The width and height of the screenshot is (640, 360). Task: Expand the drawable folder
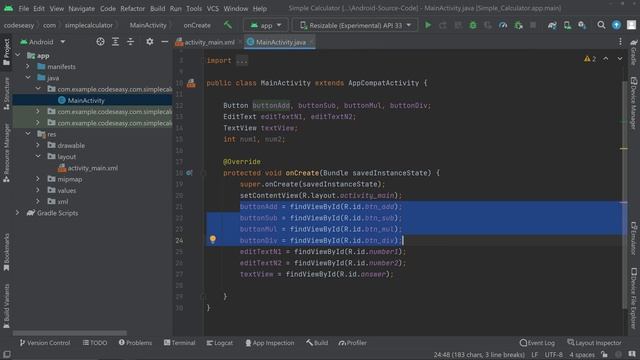(38, 145)
